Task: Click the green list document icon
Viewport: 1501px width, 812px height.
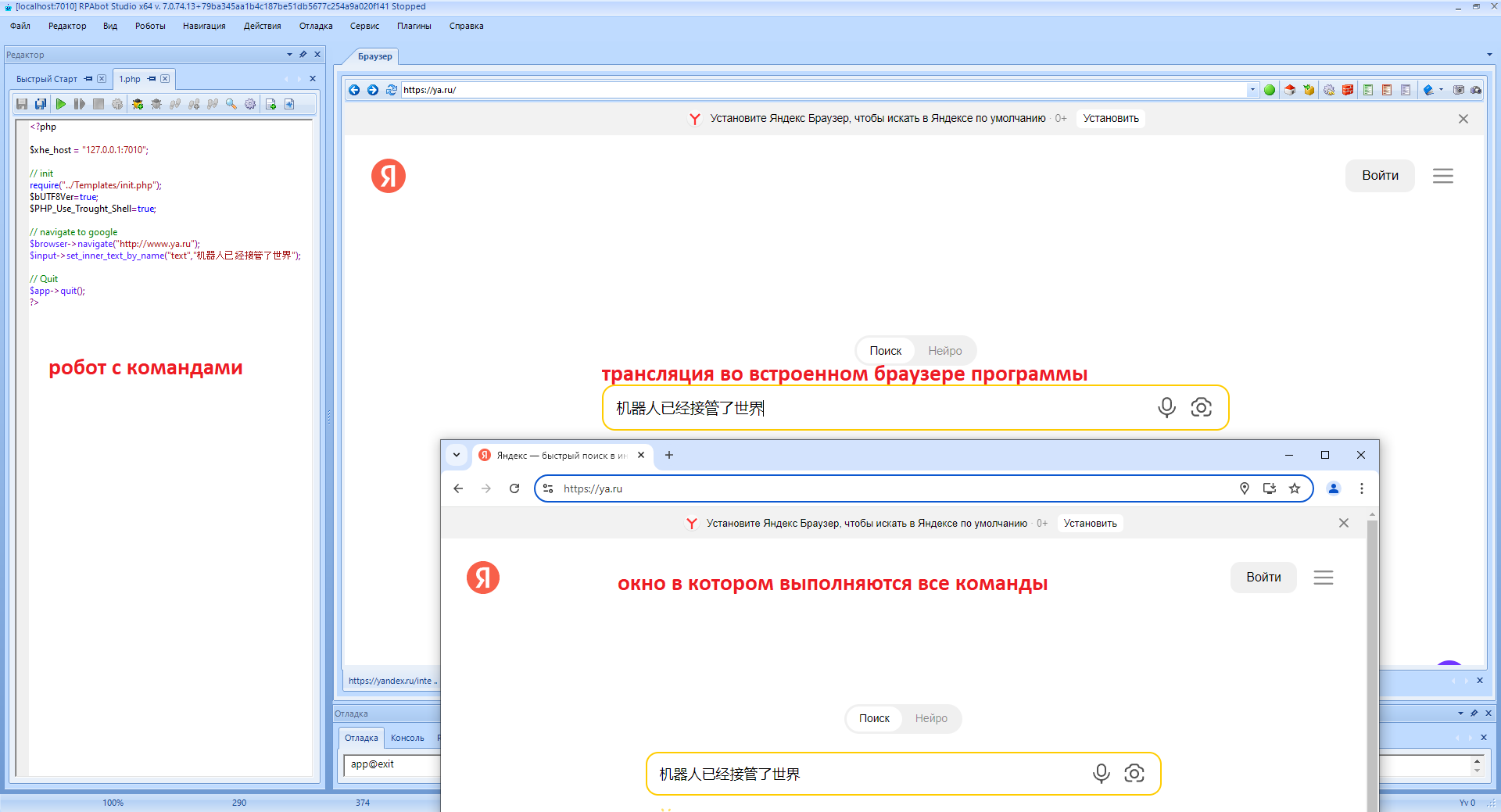Action: click(1368, 90)
